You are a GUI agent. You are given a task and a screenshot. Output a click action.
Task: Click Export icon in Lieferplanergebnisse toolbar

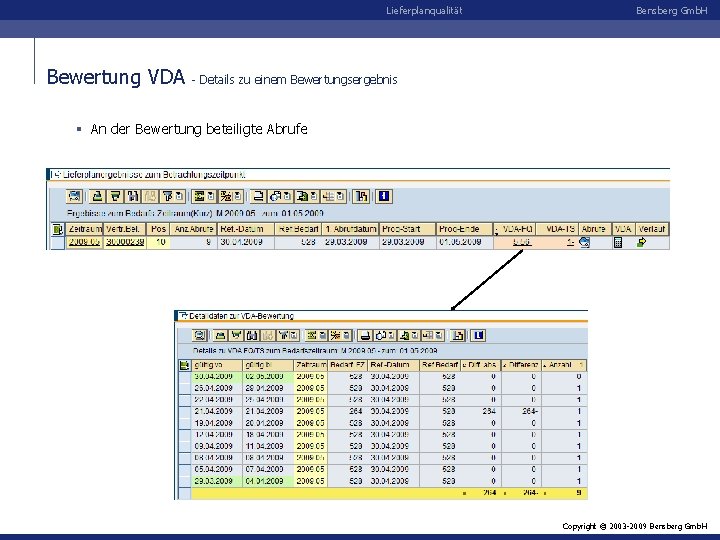point(303,196)
